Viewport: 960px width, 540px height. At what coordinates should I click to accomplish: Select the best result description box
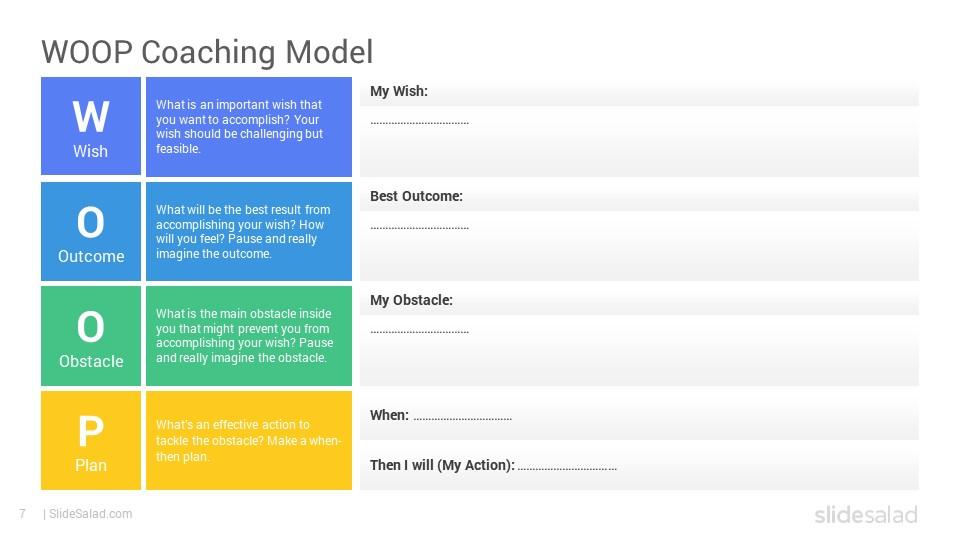[249, 231]
